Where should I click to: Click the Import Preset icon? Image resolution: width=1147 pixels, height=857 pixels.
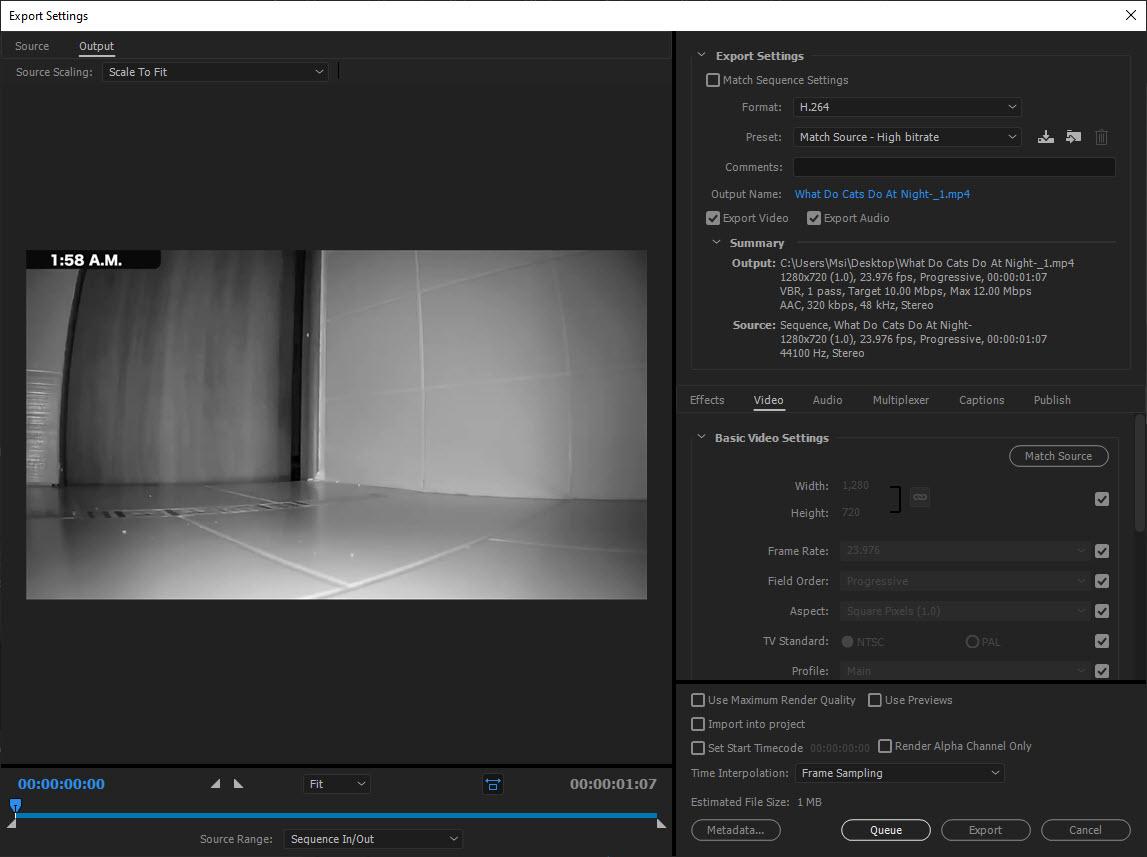1073,137
